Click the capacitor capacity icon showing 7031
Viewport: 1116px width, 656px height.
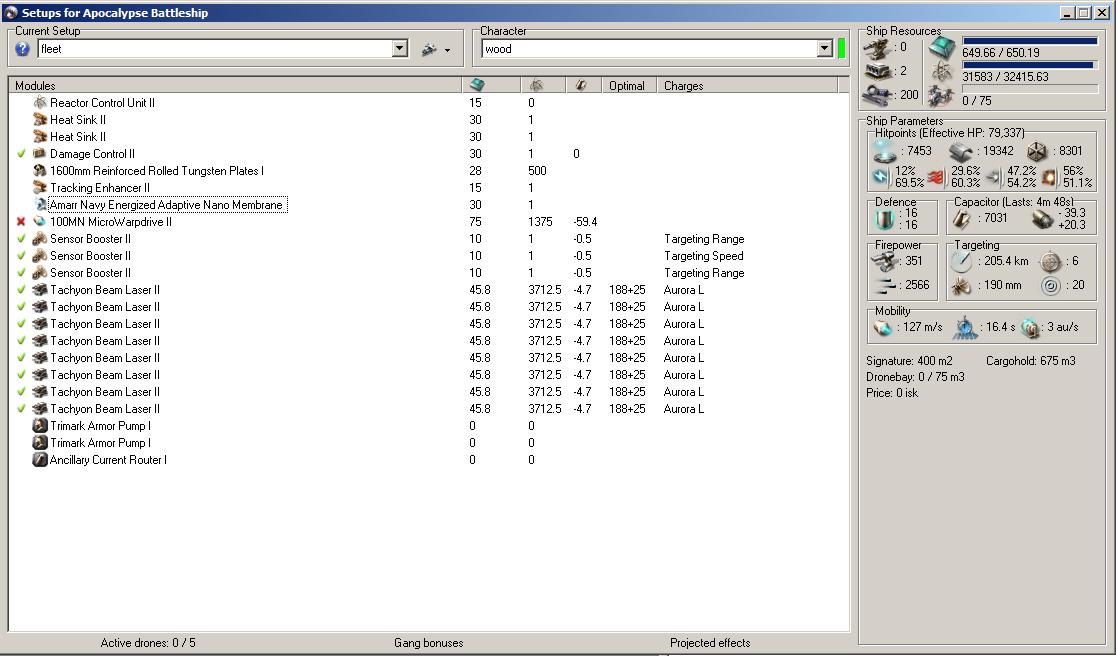962,218
